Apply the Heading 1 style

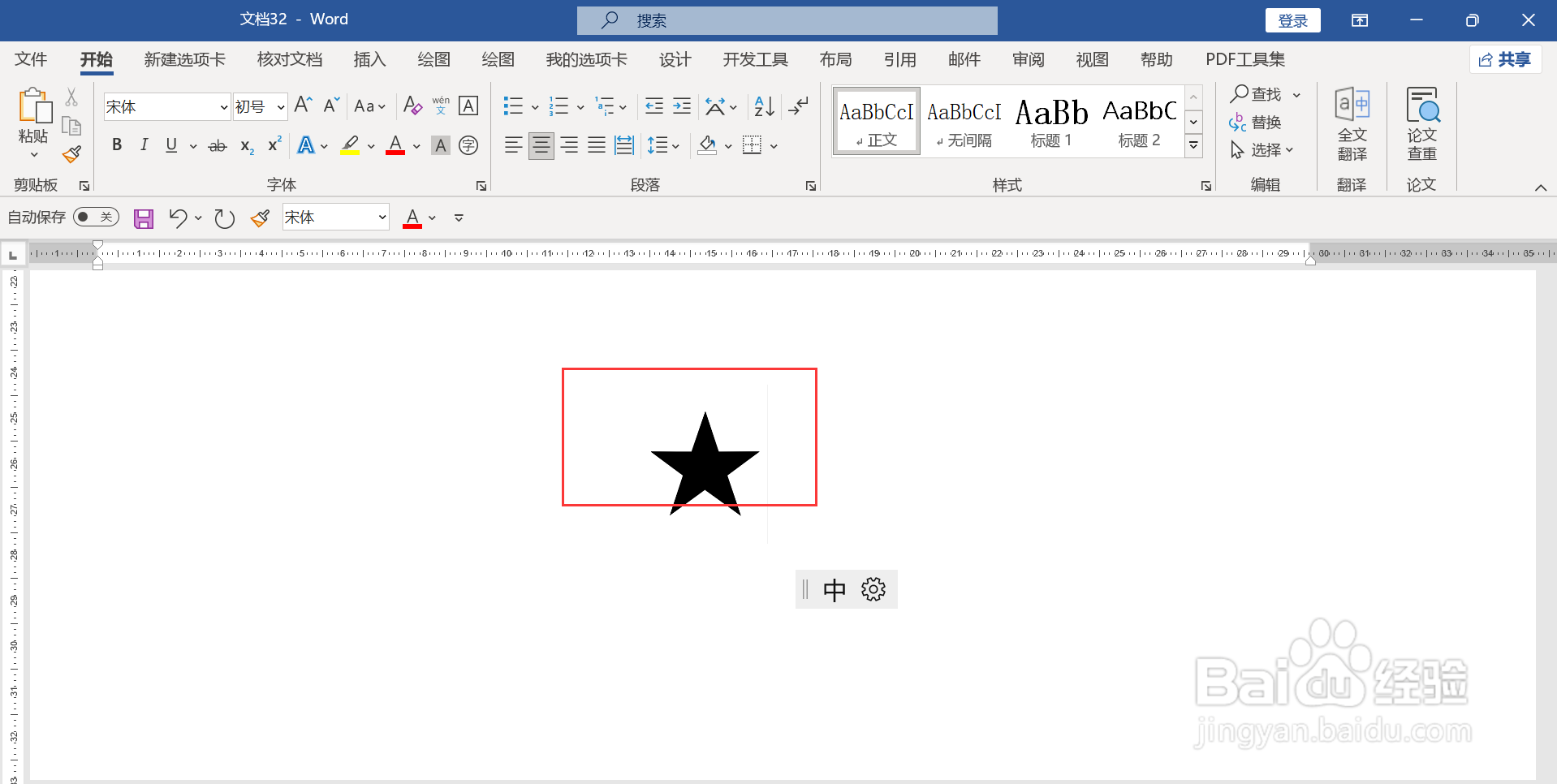[x=1051, y=122]
